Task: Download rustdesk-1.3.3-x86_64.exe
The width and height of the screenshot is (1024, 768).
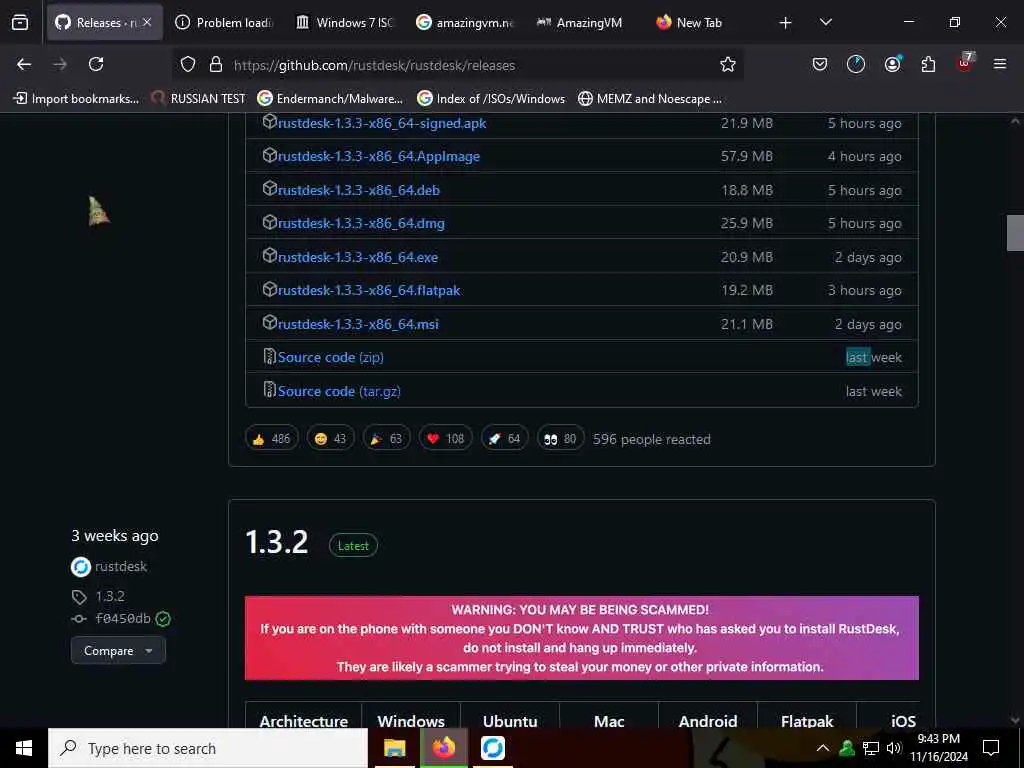Action: tap(358, 257)
